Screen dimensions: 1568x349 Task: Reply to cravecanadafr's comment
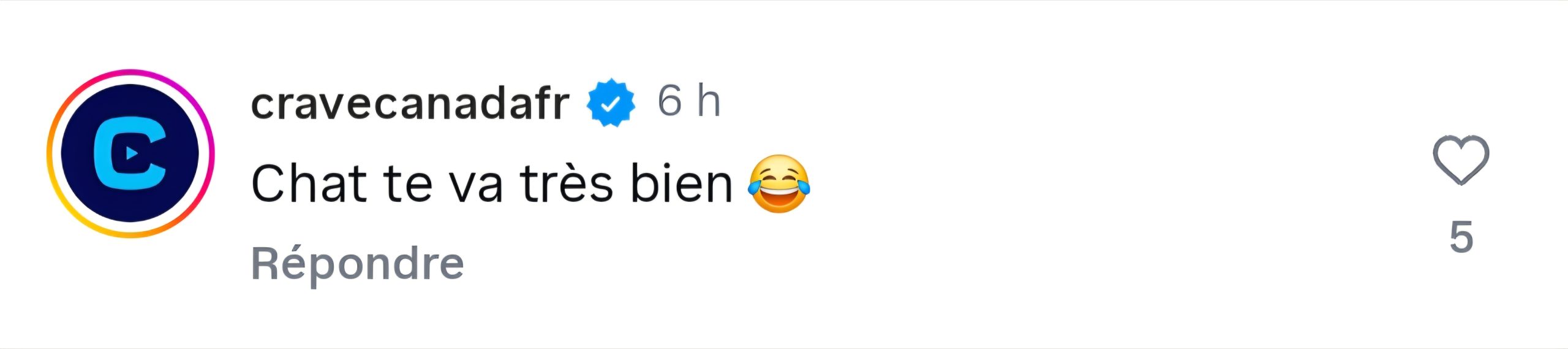(x=357, y=264)
